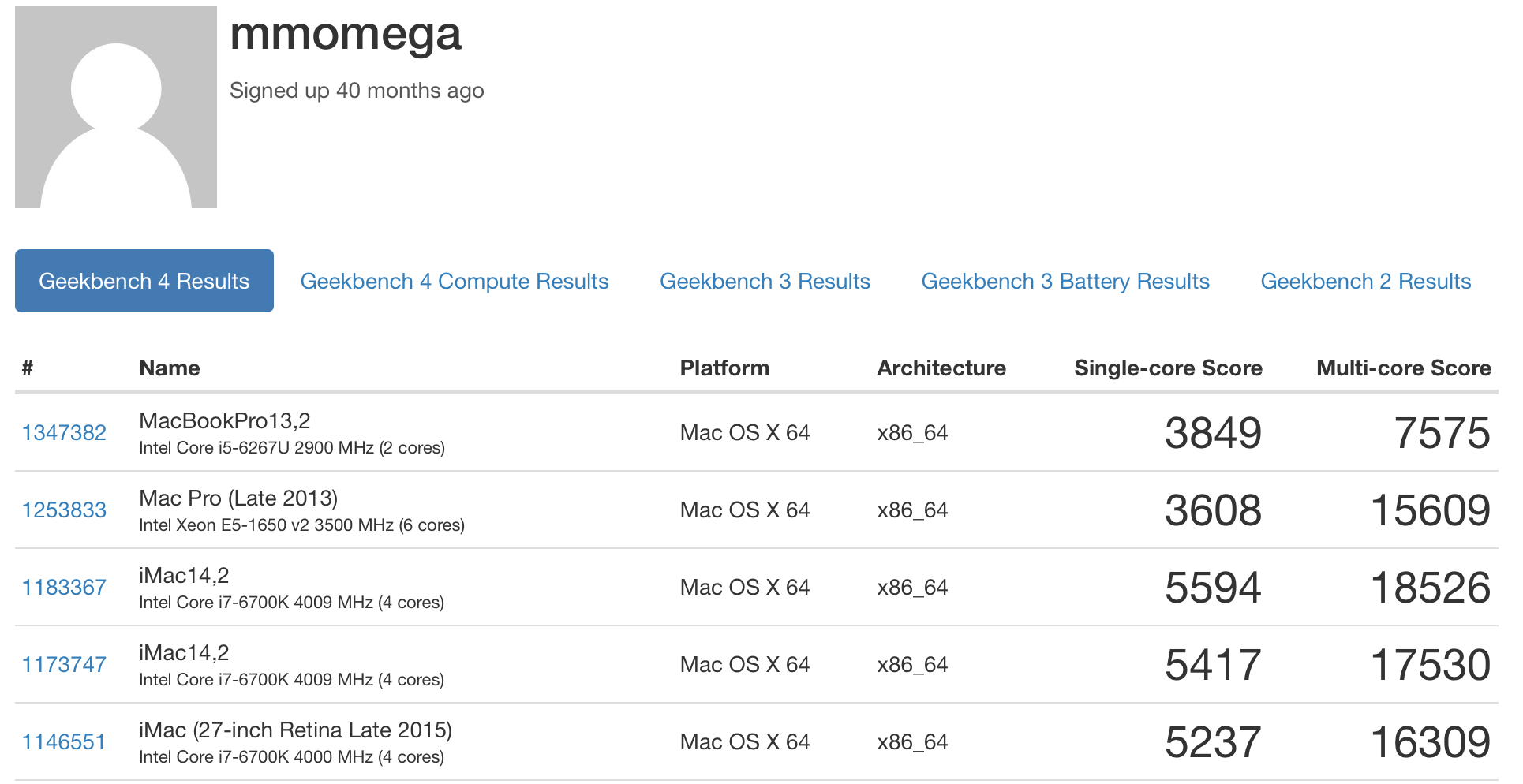Open result link 1146551

tap(64, 742)
